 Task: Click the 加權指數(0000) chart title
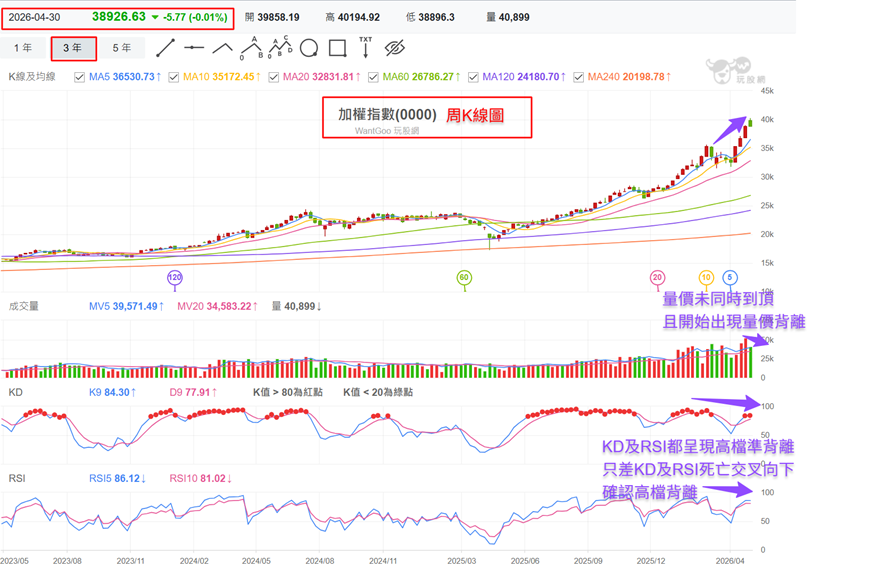point(387,115)
